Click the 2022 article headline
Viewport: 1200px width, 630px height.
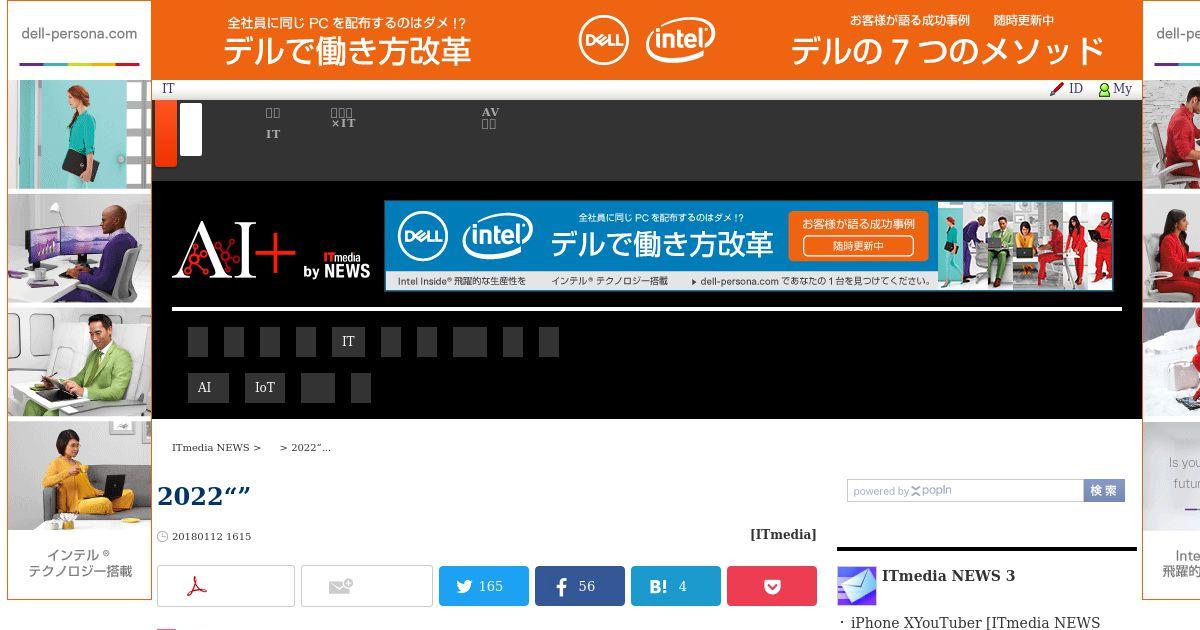pos(204,497)
